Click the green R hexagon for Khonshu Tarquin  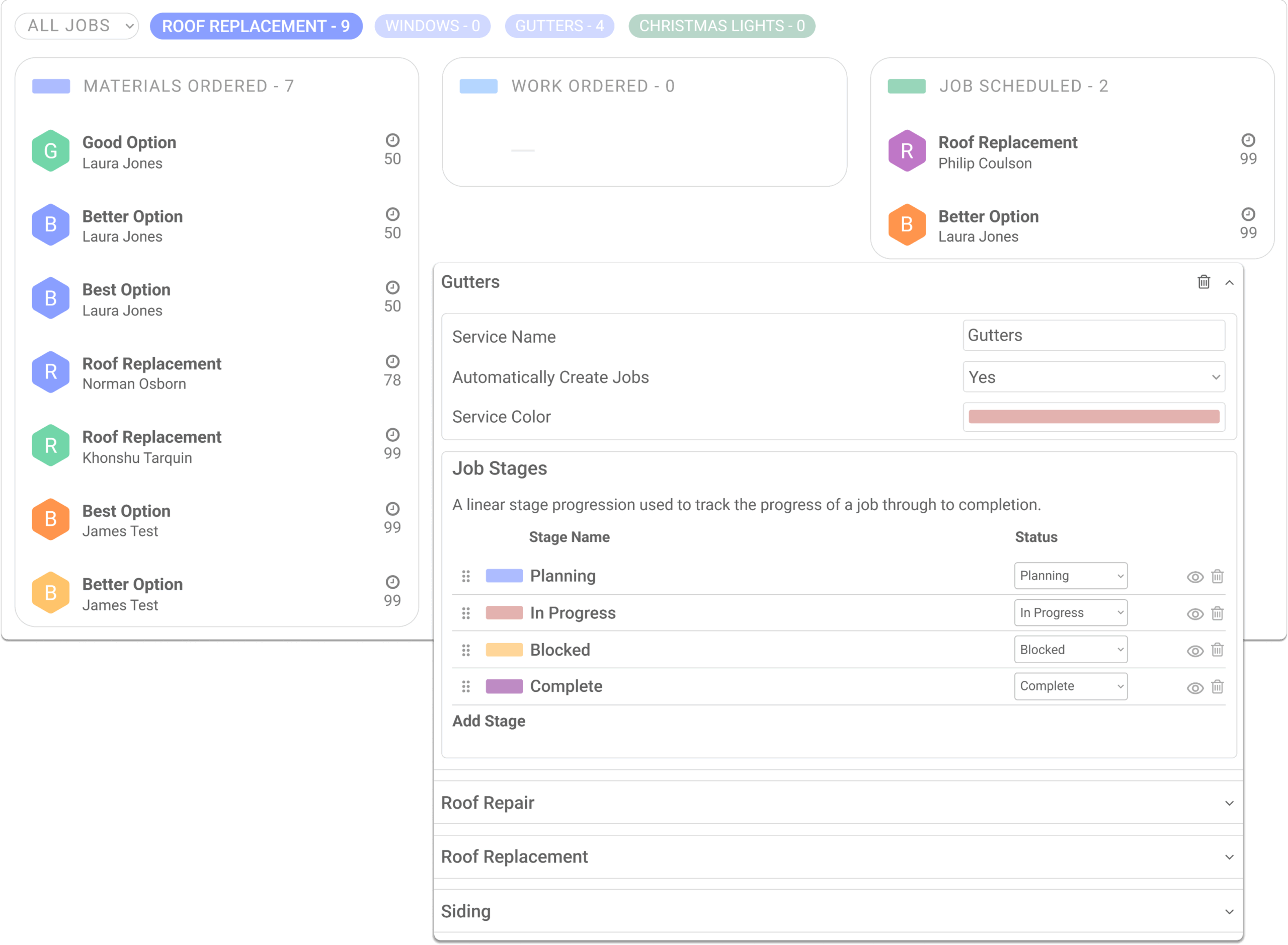click(51, 446)
